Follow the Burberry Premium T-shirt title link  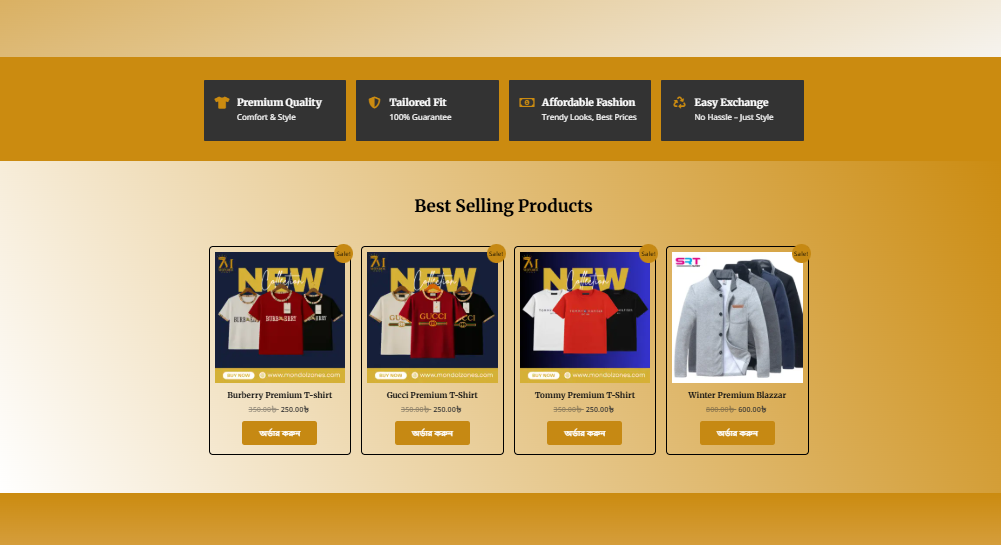coord(280,395)
